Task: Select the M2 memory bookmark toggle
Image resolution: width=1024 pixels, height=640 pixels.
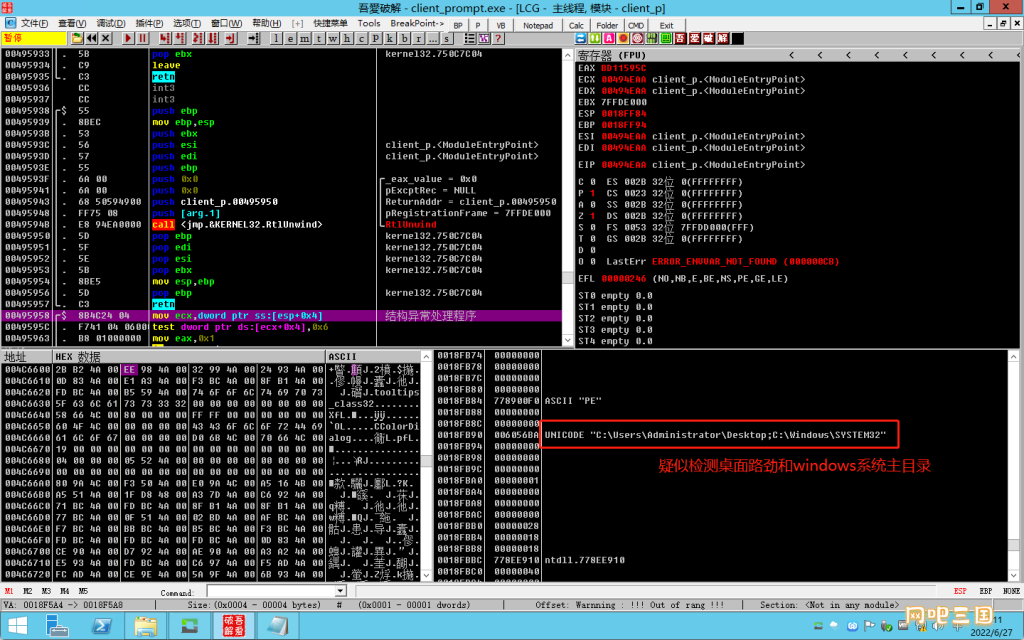Action: pos(27,591)
